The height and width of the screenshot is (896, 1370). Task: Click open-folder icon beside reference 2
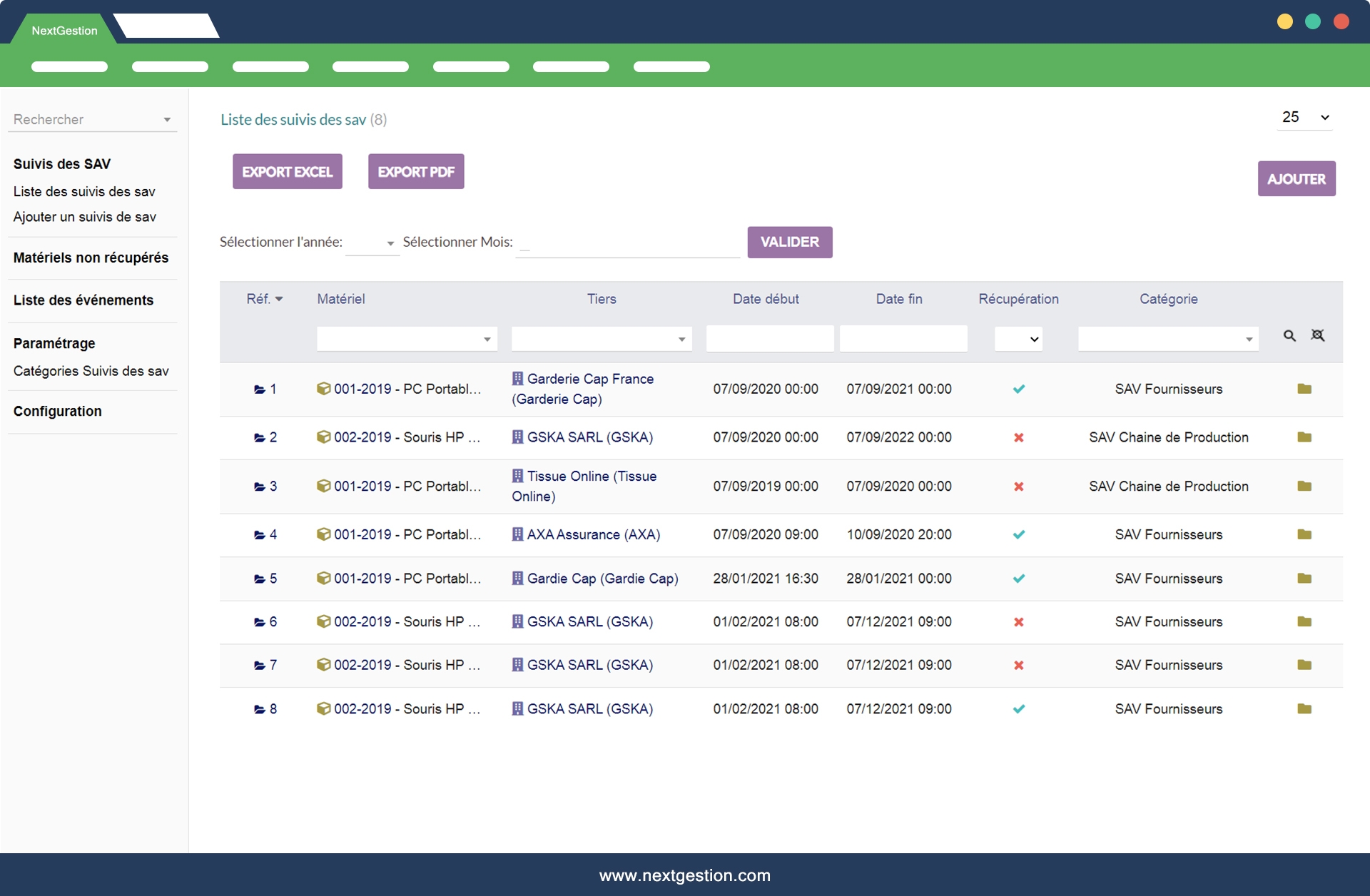(259, 438)
